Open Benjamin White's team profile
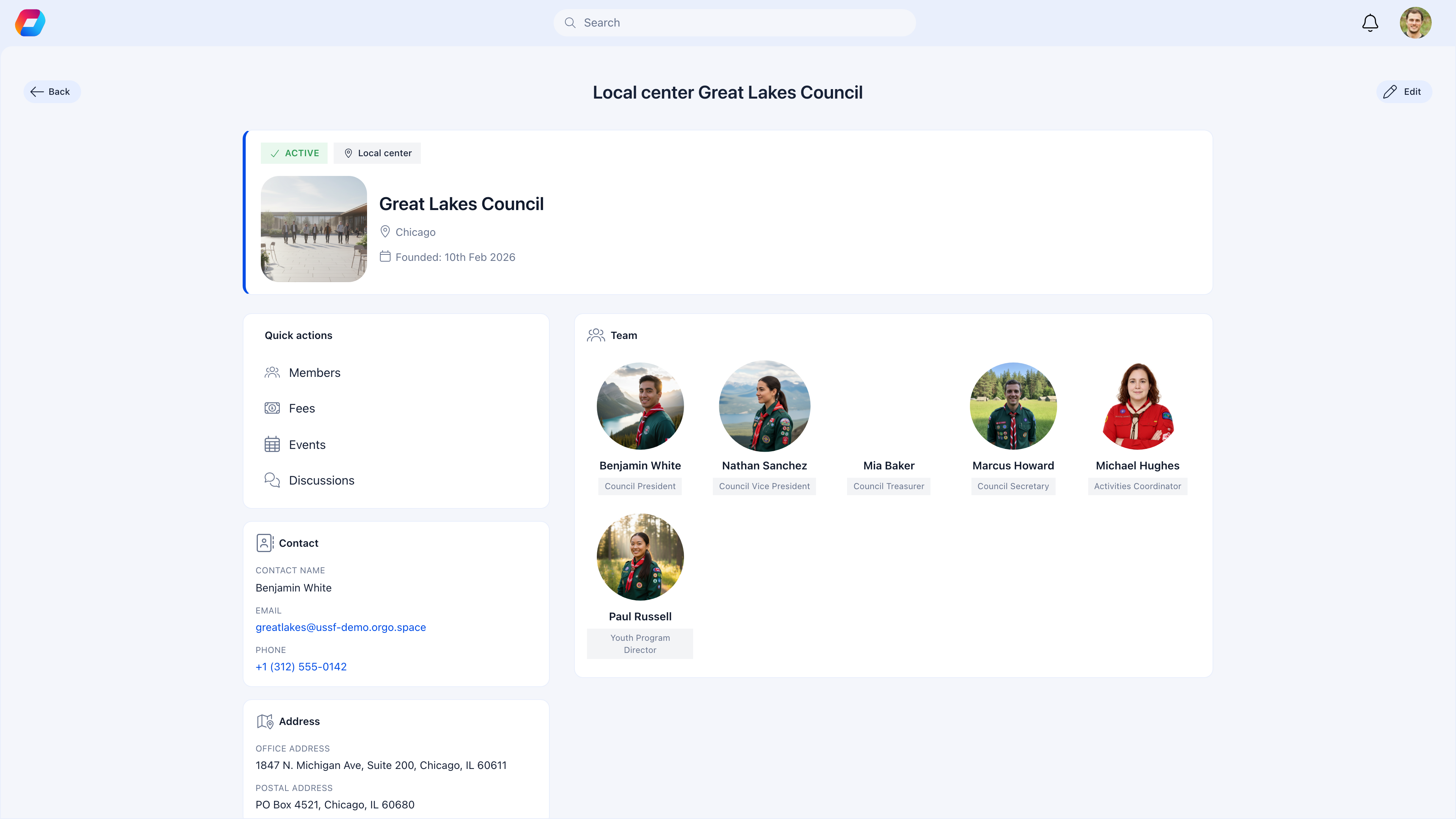The height and width of the screenshot is (819, 1456). (x=640, y=406)
